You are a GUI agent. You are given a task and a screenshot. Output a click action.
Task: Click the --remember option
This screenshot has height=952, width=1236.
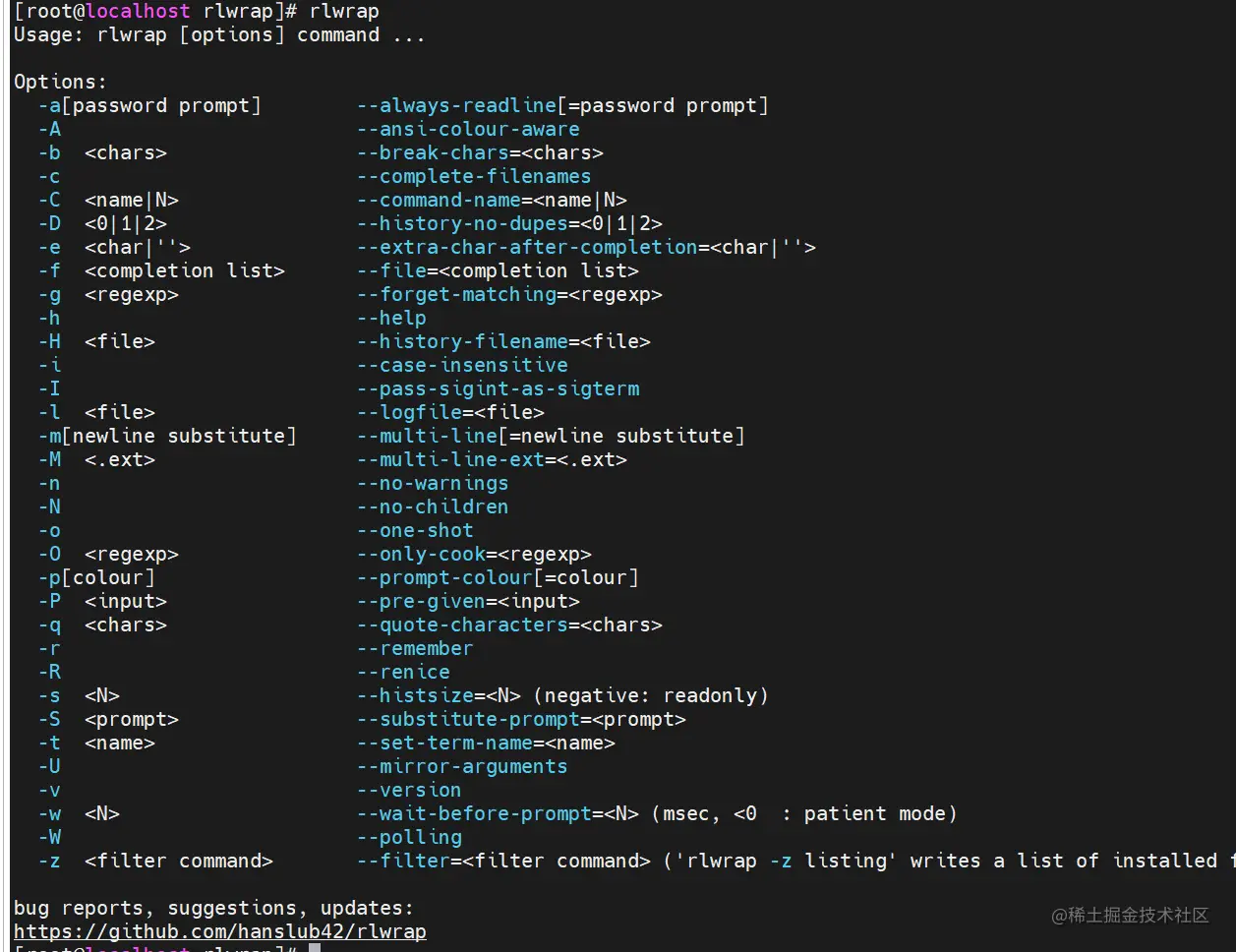pyautogui.click(x=415, y=648)
